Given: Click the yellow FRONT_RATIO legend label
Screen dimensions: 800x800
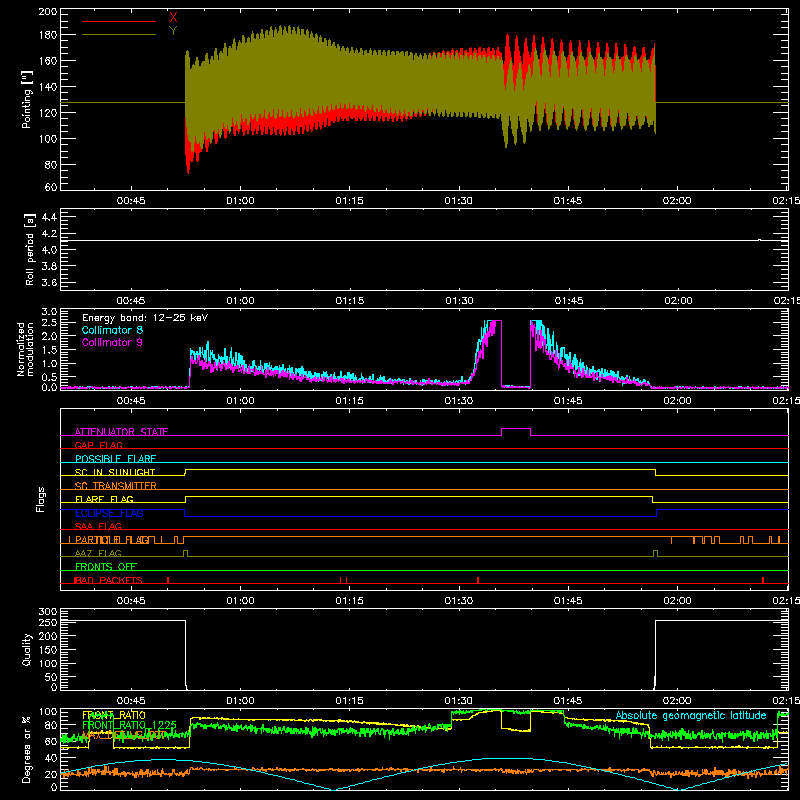Looking at the screenshot, I should point(114,715).
